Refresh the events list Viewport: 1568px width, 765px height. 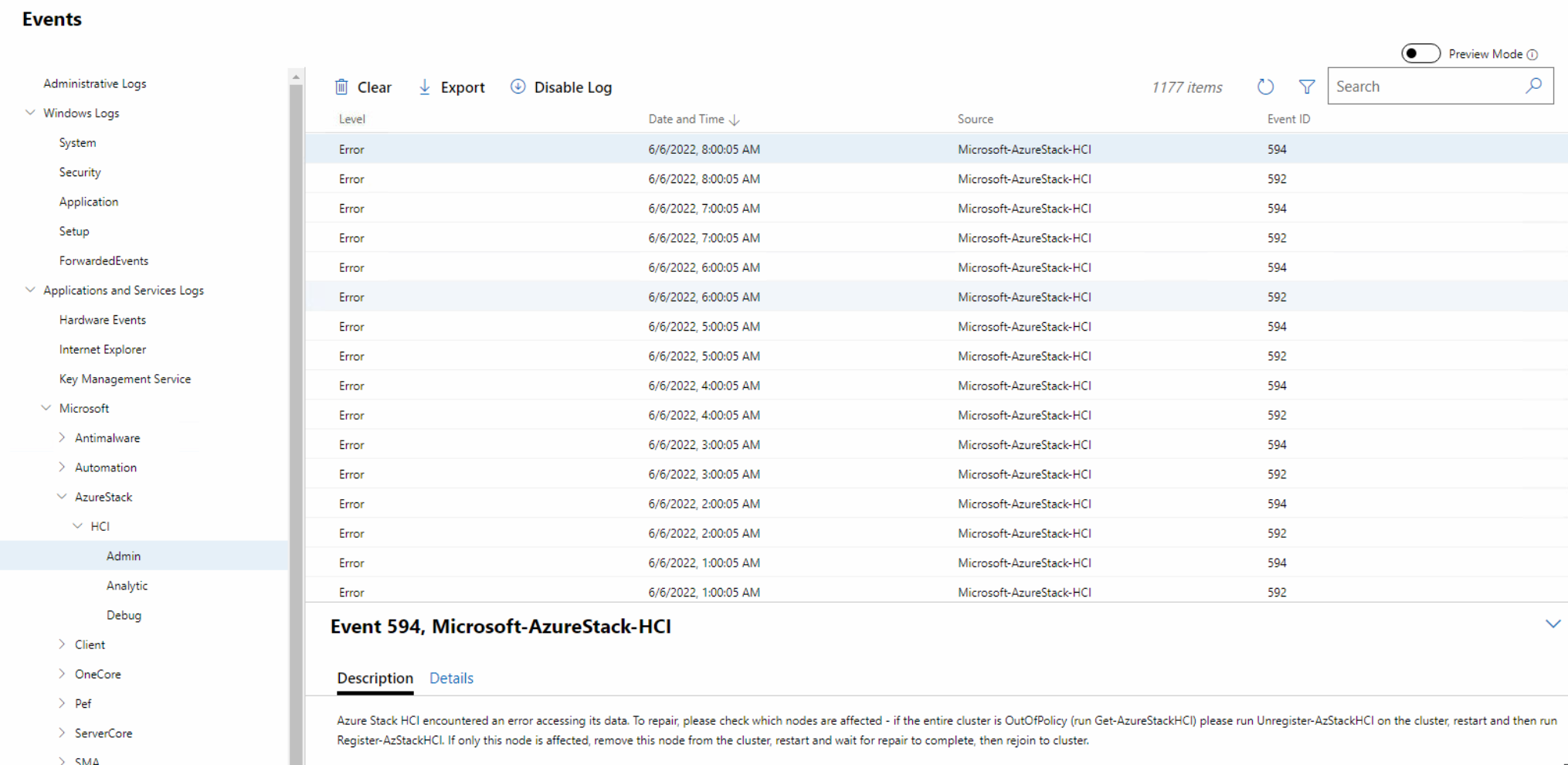click(1265, 87)
